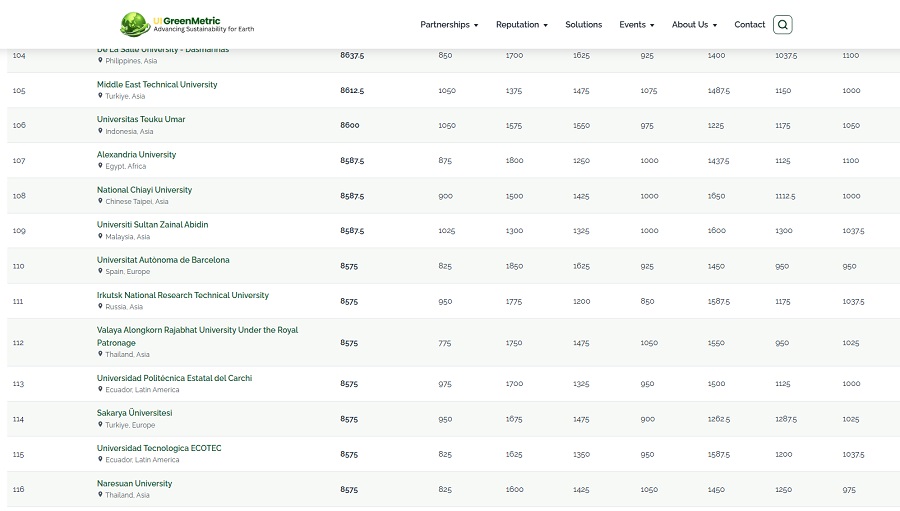Open the Solutions menu item
Image resolution: width=900 pixels, height=511 pixels.
click(583, 25)
